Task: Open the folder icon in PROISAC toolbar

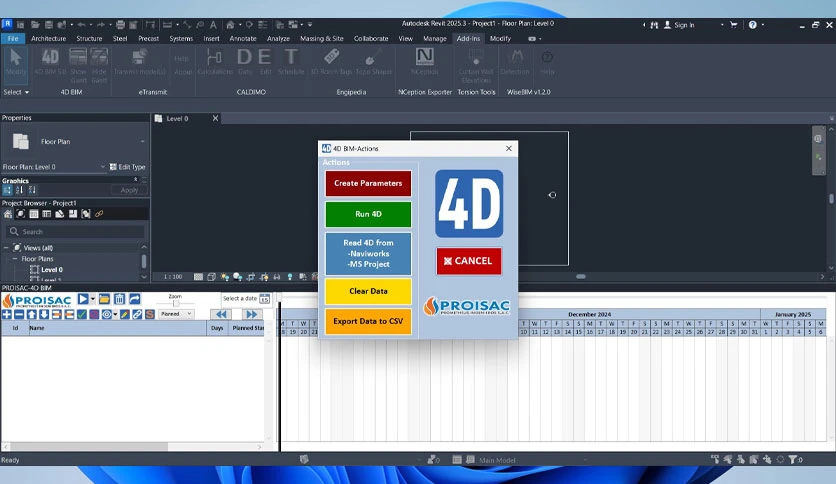Action: 104,299
